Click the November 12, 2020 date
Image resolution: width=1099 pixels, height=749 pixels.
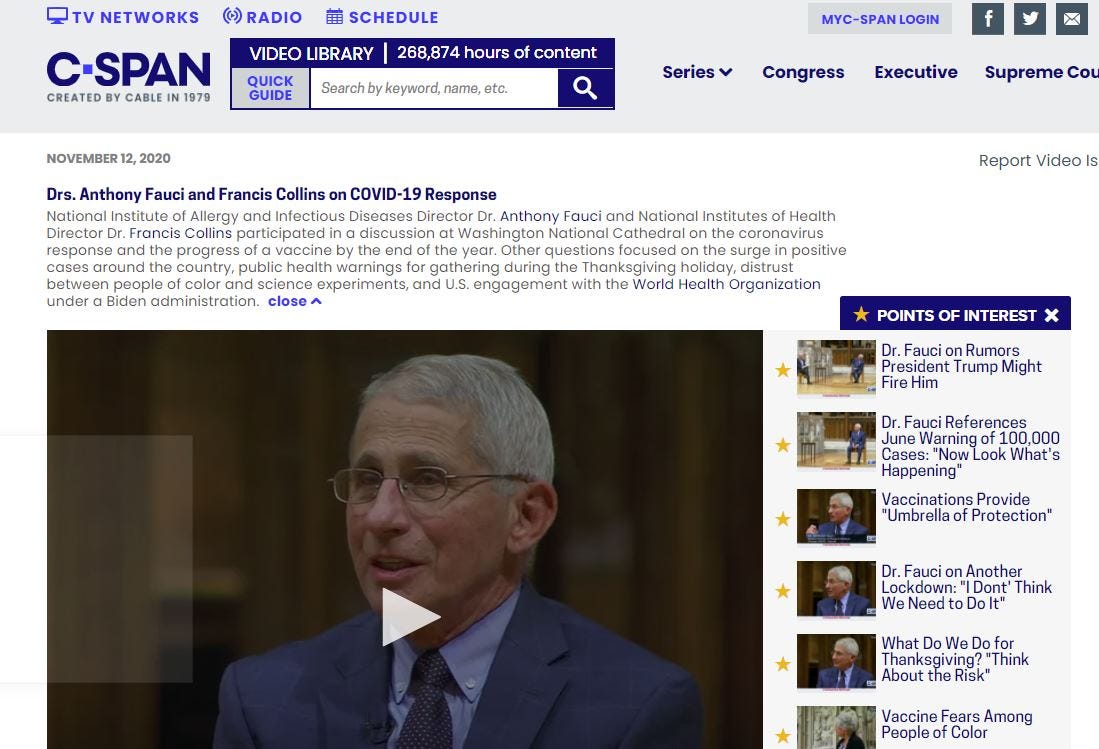coord(109,158)
